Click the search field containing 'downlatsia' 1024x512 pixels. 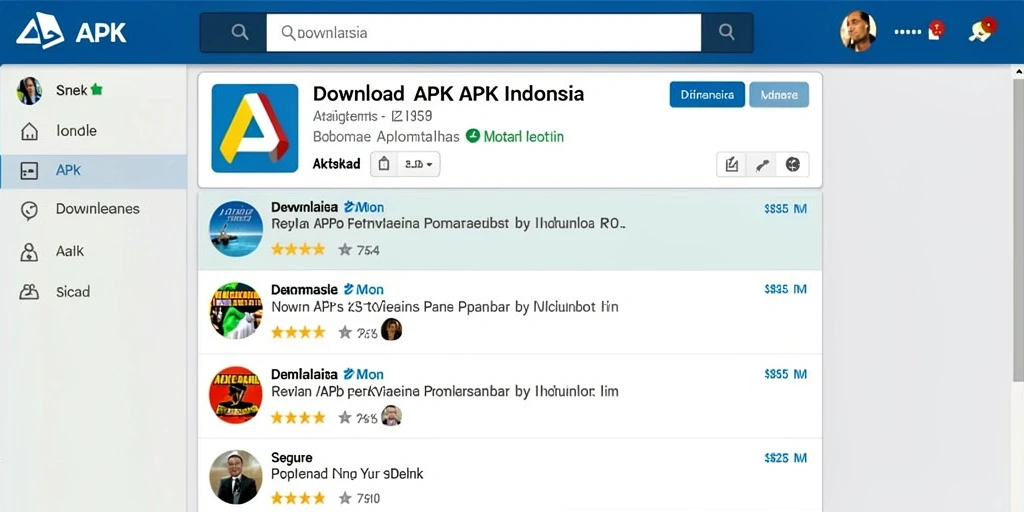(x=483, y=32)
